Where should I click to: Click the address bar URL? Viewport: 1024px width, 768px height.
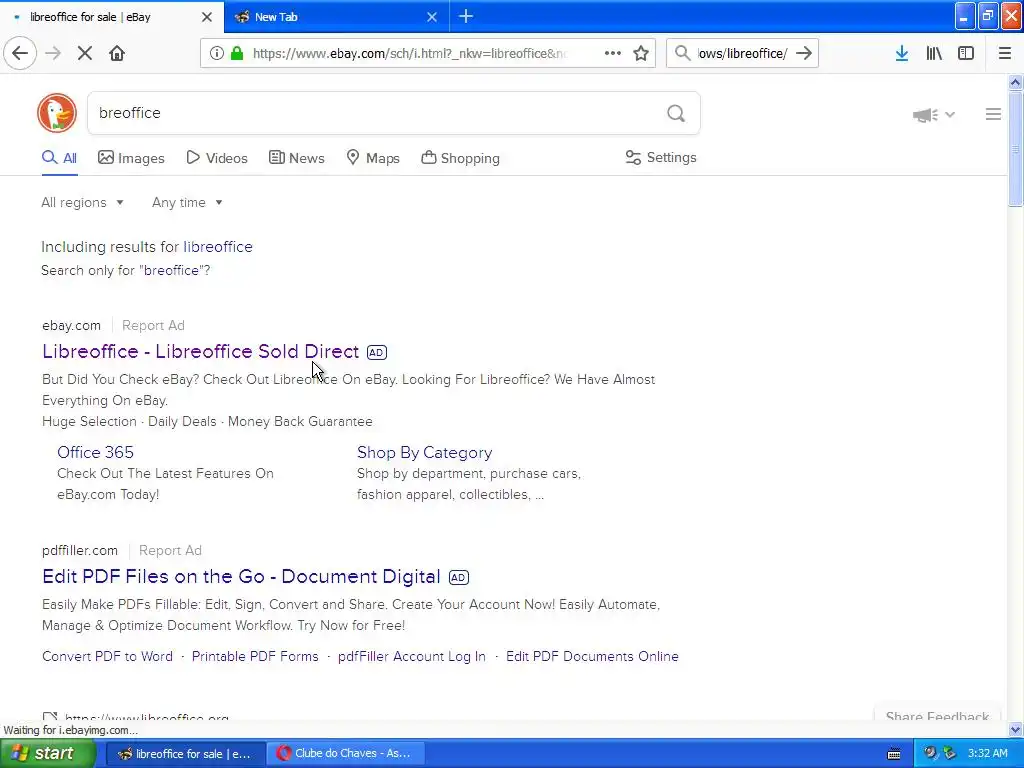point(410,54)
